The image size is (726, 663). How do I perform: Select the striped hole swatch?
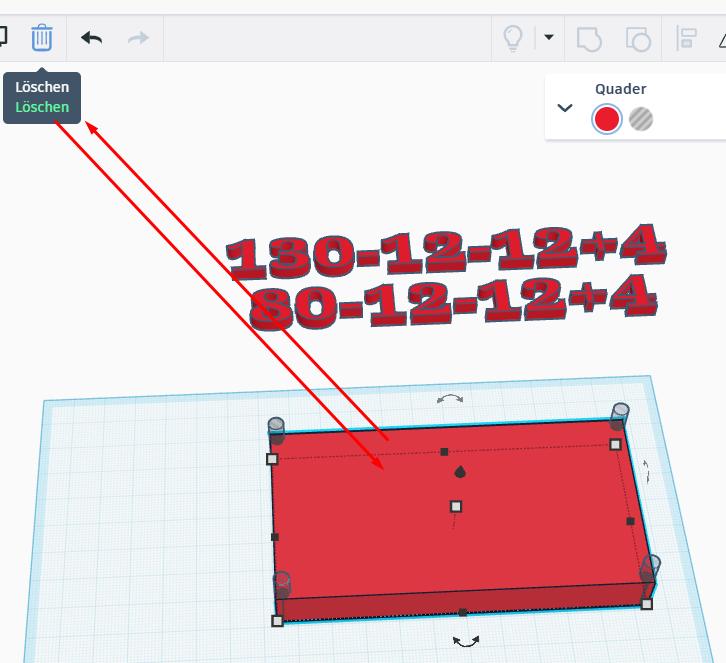coord(641,119)
